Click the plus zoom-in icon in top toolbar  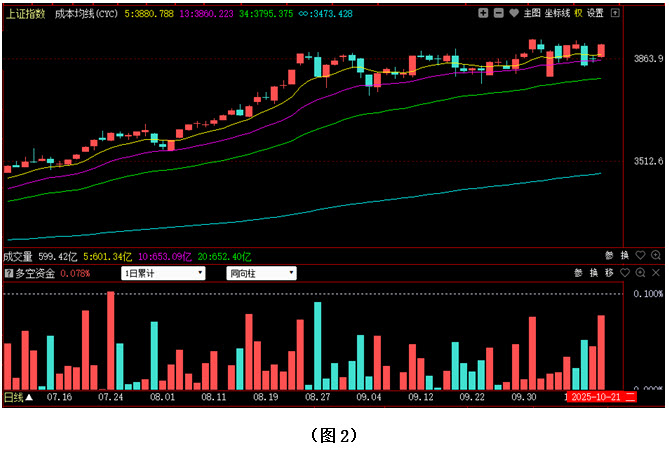coord(484,13)
